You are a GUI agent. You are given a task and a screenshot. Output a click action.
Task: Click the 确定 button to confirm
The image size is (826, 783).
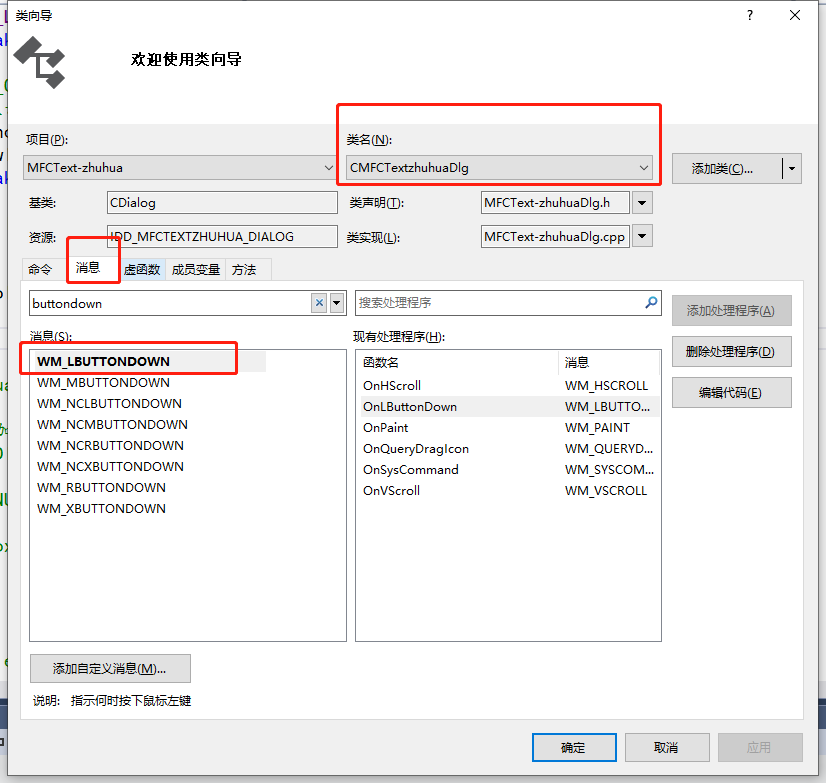pyautogui.click(x=573, y=747)
